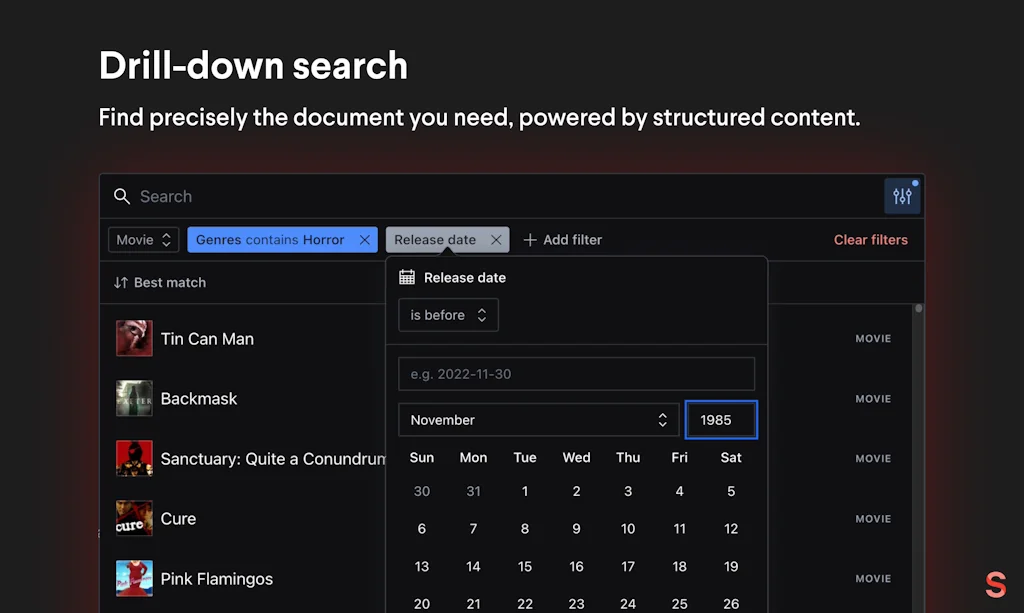Click the plus icon next to Add filter
Image resolution: width=1024 pixels, height=613 pixels.
point(528,239)
